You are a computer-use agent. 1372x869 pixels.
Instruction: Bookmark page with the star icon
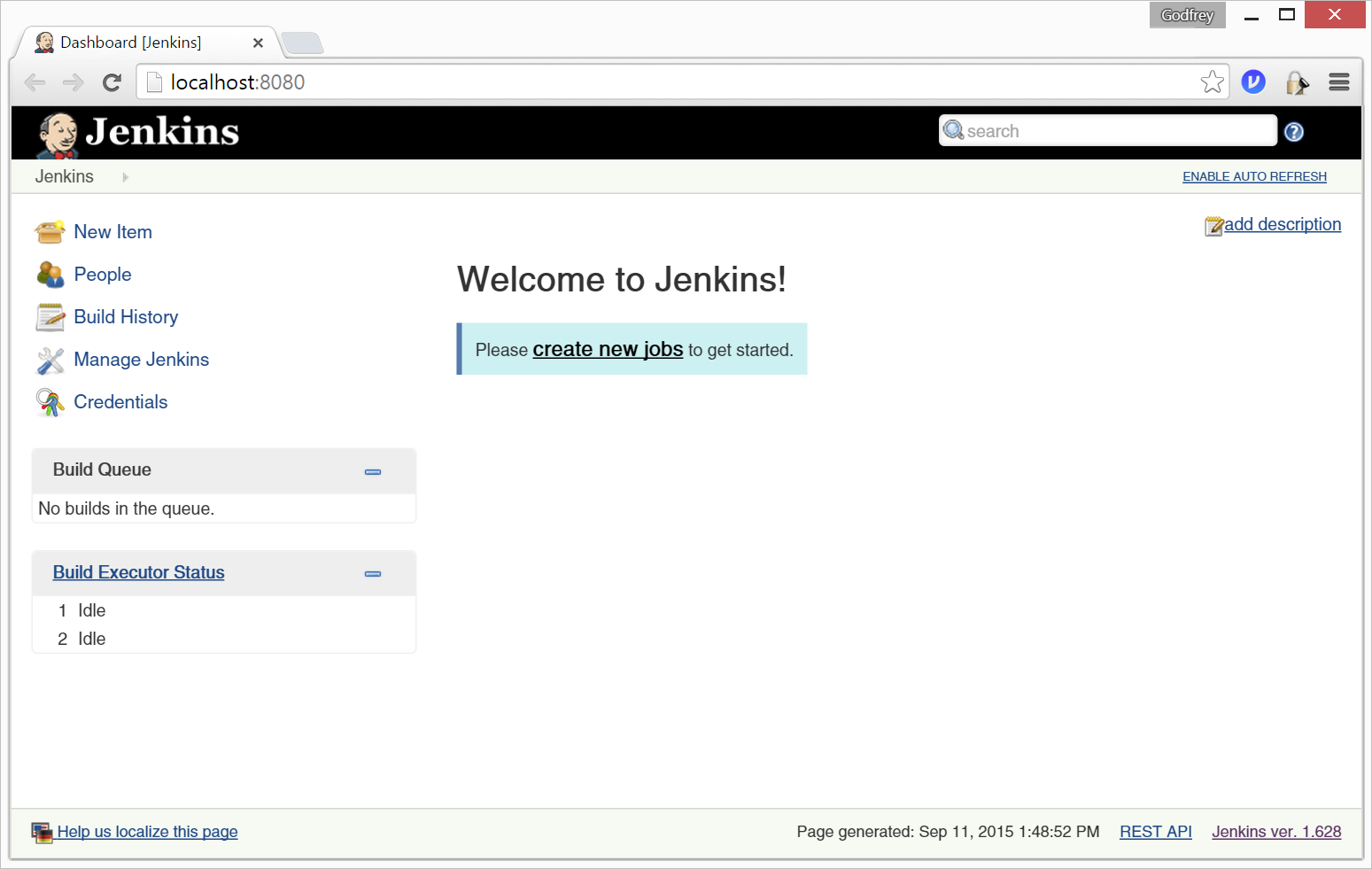tap(1213, 82)
